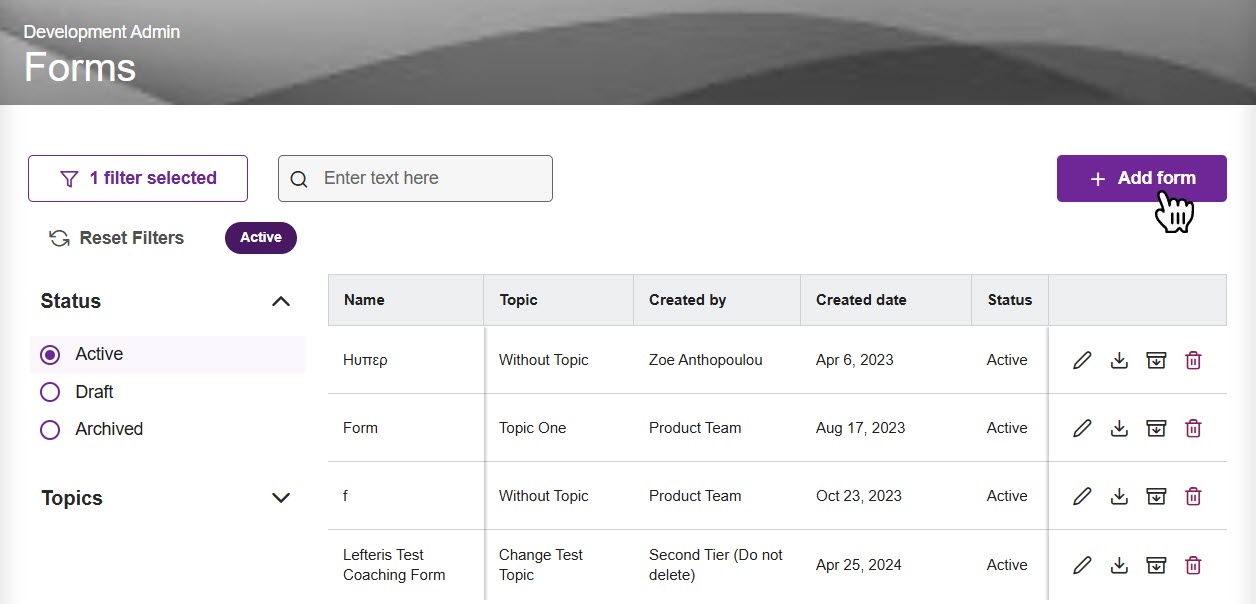Select the Draft status radio button
Screen dimensions: 1256x604
50,393
